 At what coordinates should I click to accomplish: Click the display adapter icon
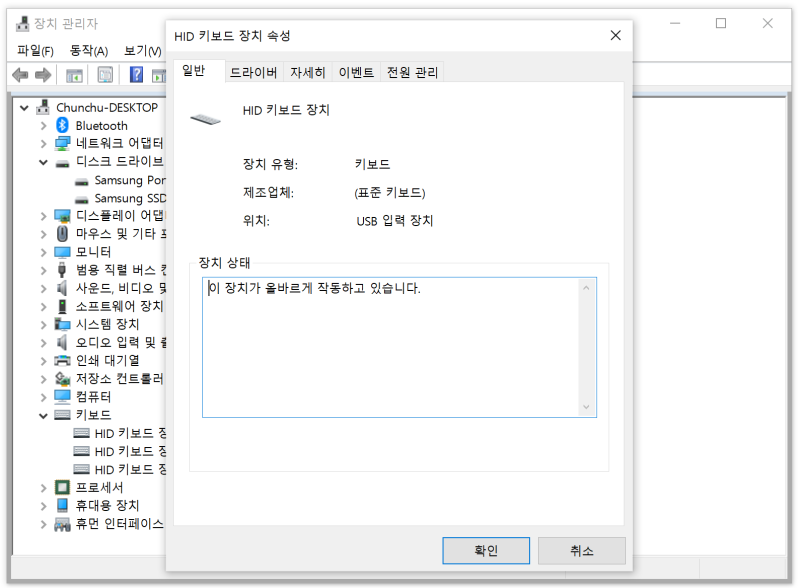(x=62, y=216)
